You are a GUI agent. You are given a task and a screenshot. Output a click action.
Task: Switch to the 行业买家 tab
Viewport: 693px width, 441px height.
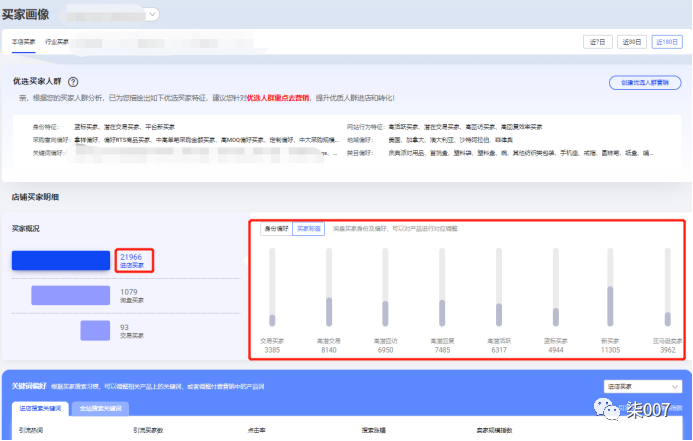click(x=58, y=42)
